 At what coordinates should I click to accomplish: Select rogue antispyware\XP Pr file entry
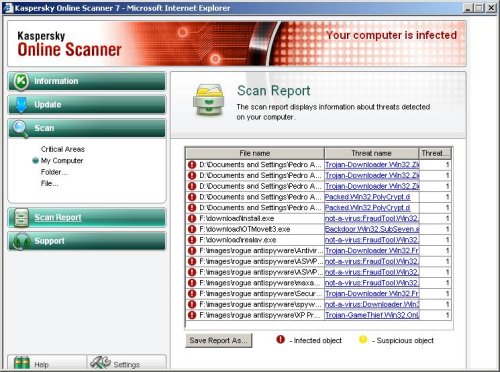pyautogui.click(x=261, y=315)
